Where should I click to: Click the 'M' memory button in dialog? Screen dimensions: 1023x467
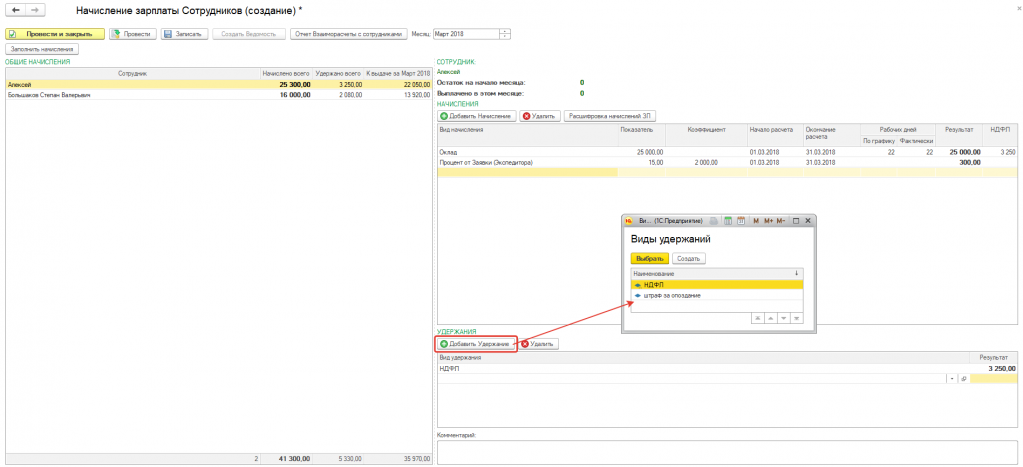click(x=756, y=221)
